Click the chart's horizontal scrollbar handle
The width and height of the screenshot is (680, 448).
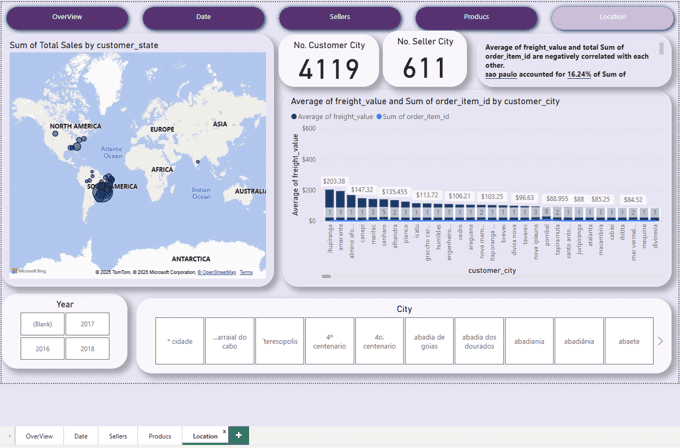click(326, 276)
